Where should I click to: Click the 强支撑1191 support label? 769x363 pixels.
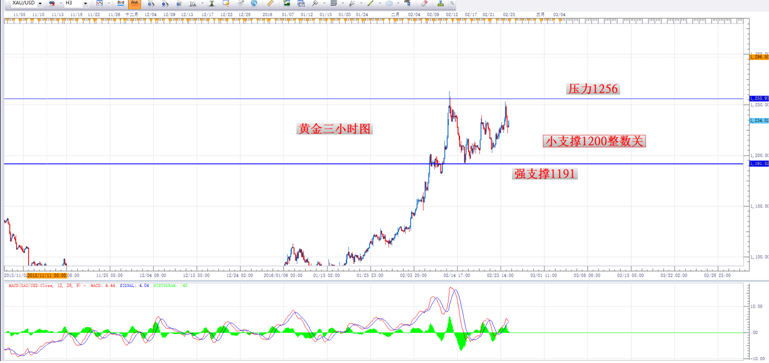tap(545, 174)
